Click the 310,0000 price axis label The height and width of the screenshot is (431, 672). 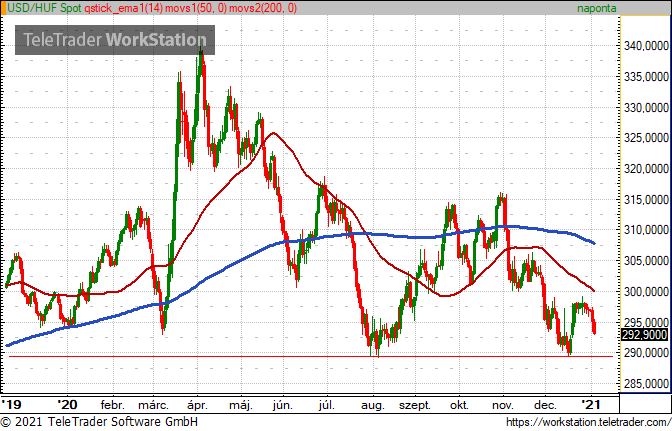646,230
